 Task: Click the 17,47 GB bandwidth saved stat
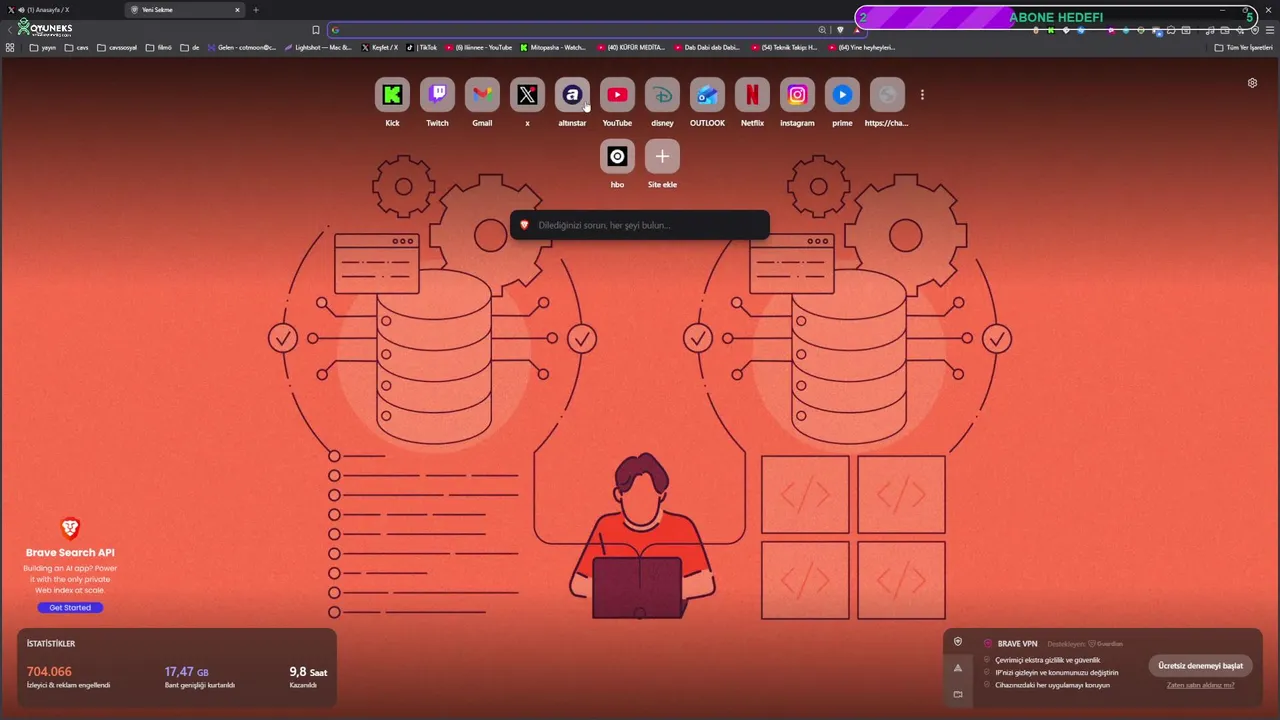tap(200, 677)
